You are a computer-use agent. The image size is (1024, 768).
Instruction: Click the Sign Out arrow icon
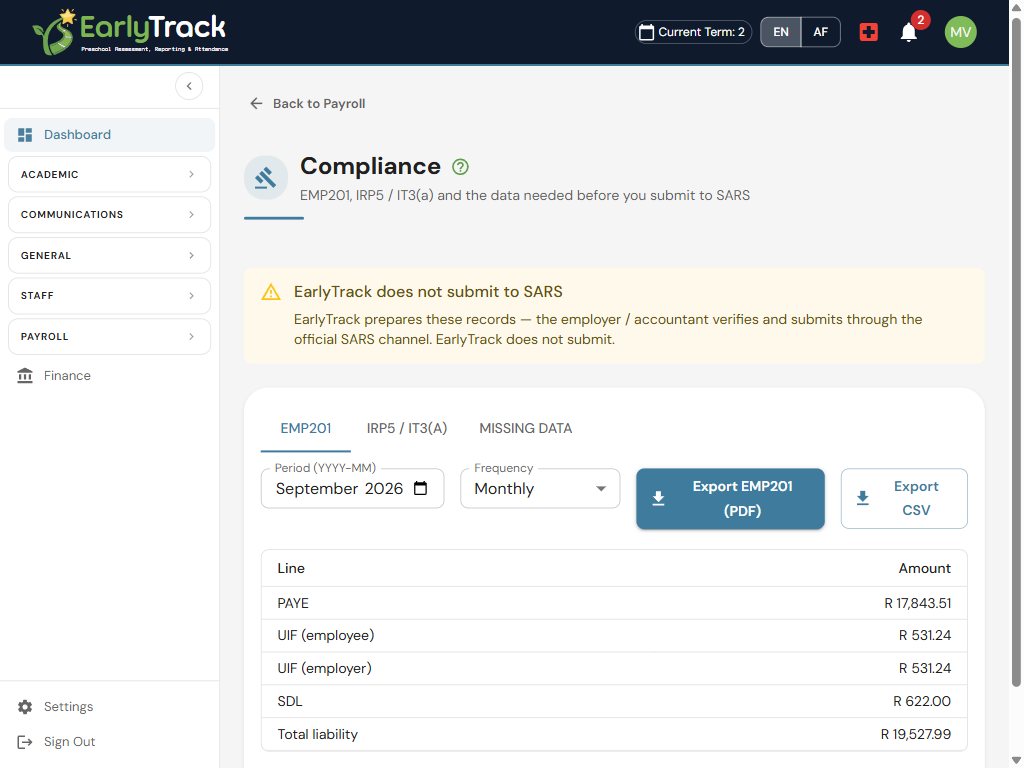coord(25,742)
